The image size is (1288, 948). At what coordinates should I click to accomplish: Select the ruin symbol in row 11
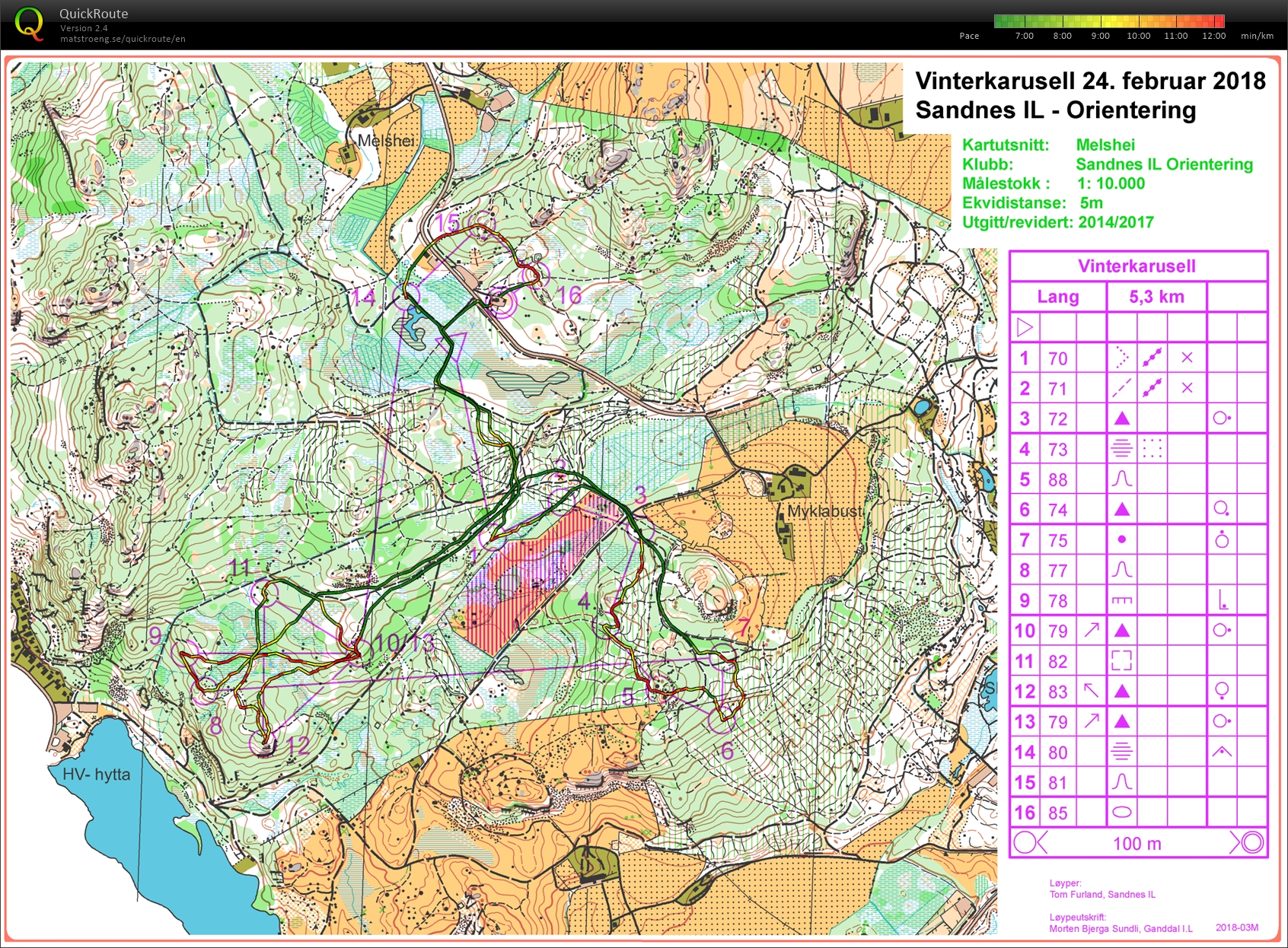(x=1121, y=660)
